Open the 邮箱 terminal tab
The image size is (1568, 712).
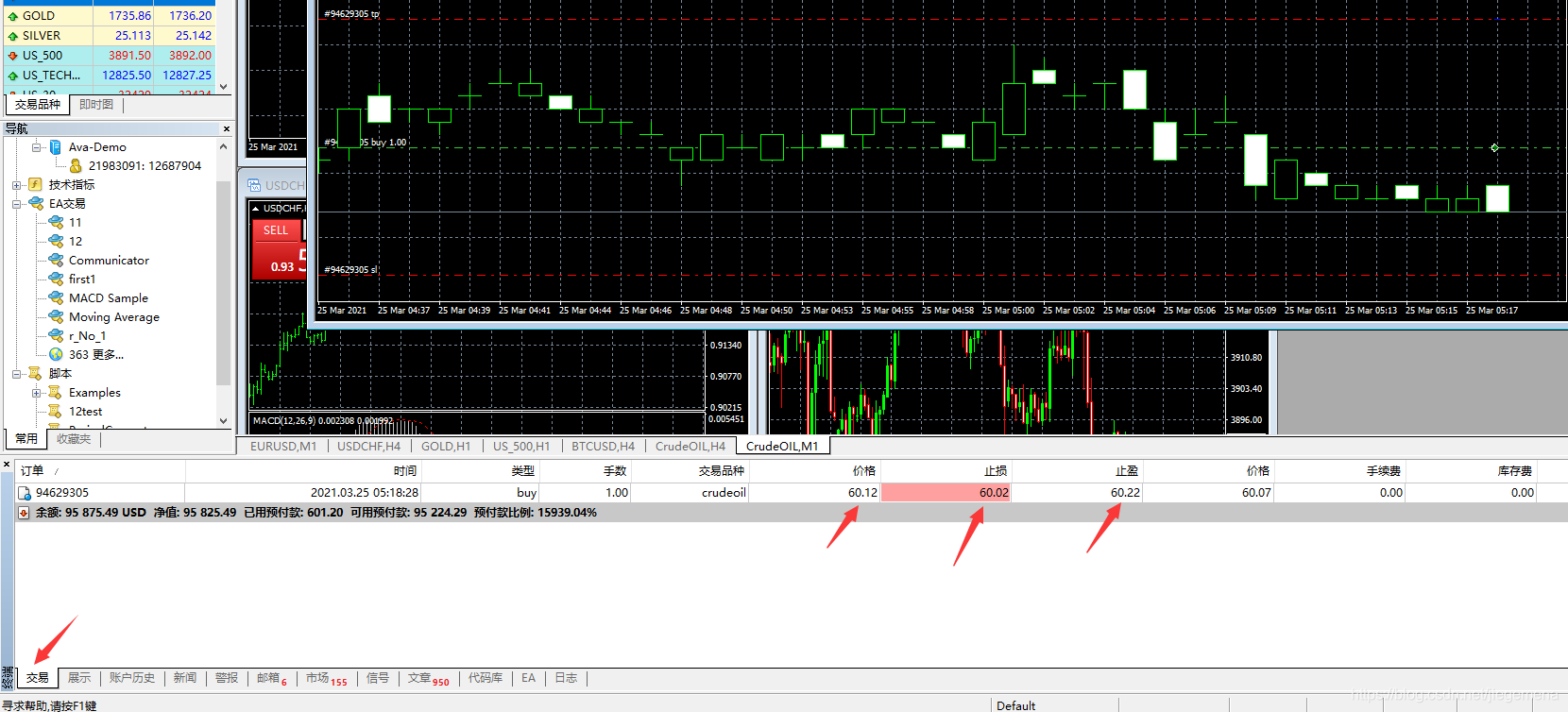point(272,678)
